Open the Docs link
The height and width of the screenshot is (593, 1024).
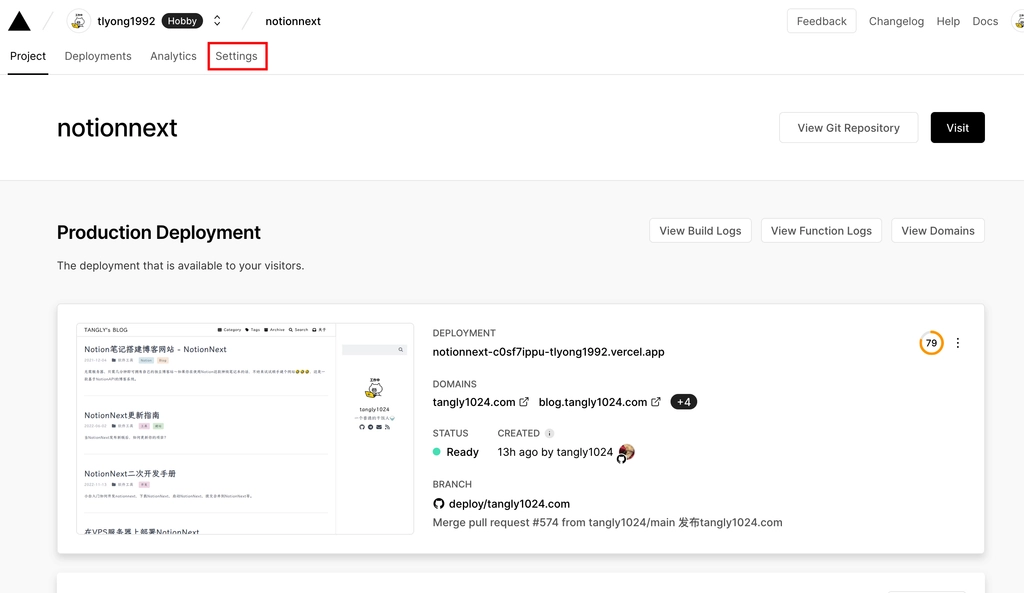985,21
